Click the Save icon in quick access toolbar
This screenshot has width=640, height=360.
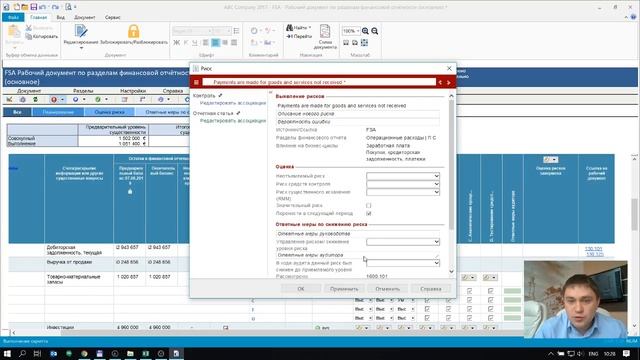click(34, 7)
